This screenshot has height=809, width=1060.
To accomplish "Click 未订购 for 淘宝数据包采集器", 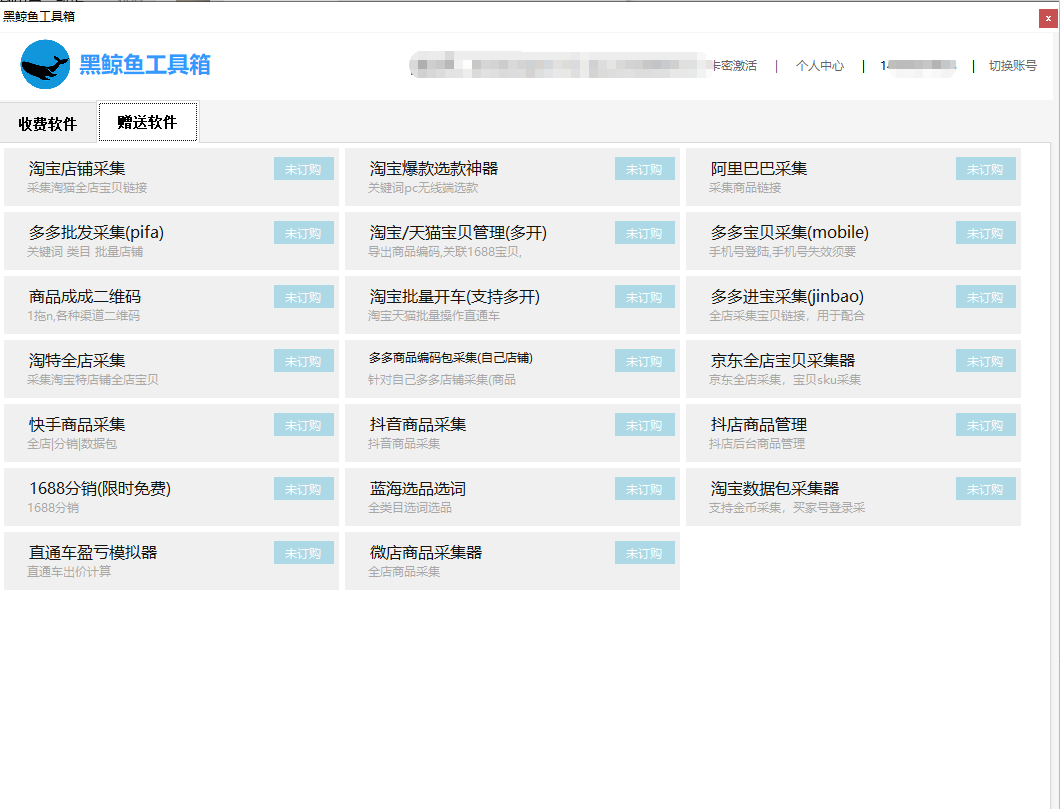I will 986,489.
